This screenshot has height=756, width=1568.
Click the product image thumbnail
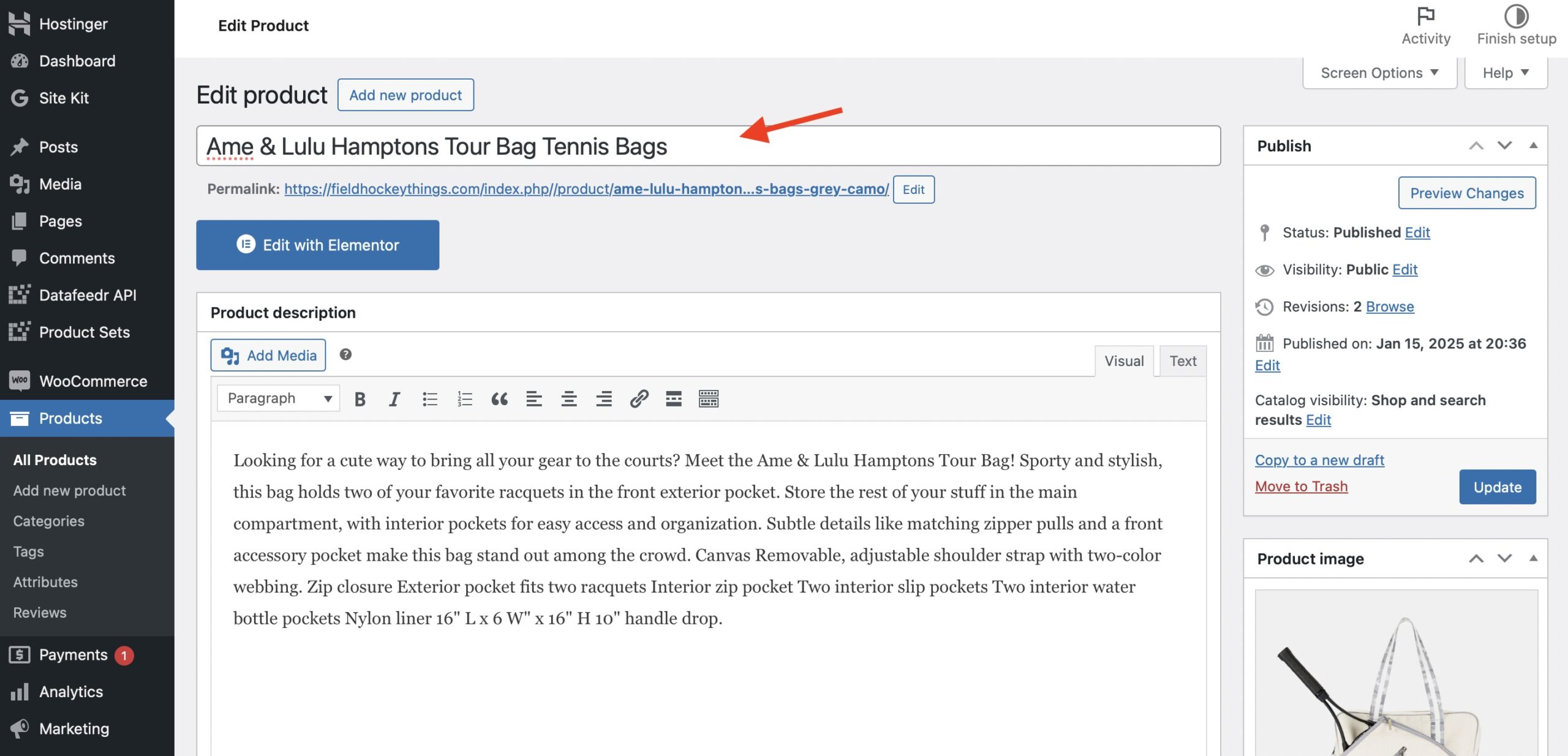coord(1396,673)
